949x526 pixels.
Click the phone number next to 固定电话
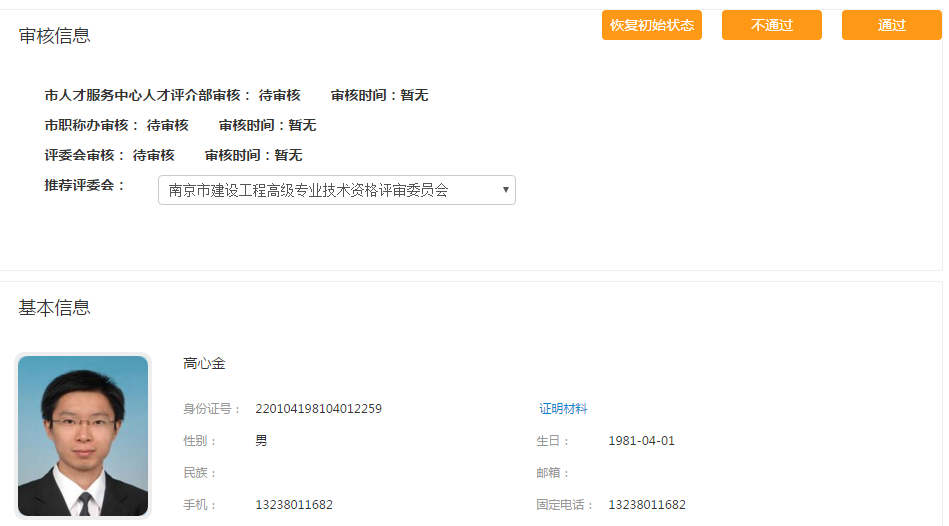pos(647,505)
